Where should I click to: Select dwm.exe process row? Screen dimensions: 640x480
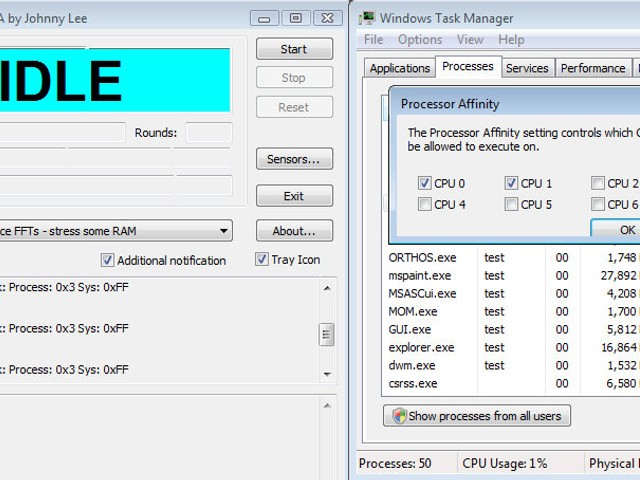512,365
